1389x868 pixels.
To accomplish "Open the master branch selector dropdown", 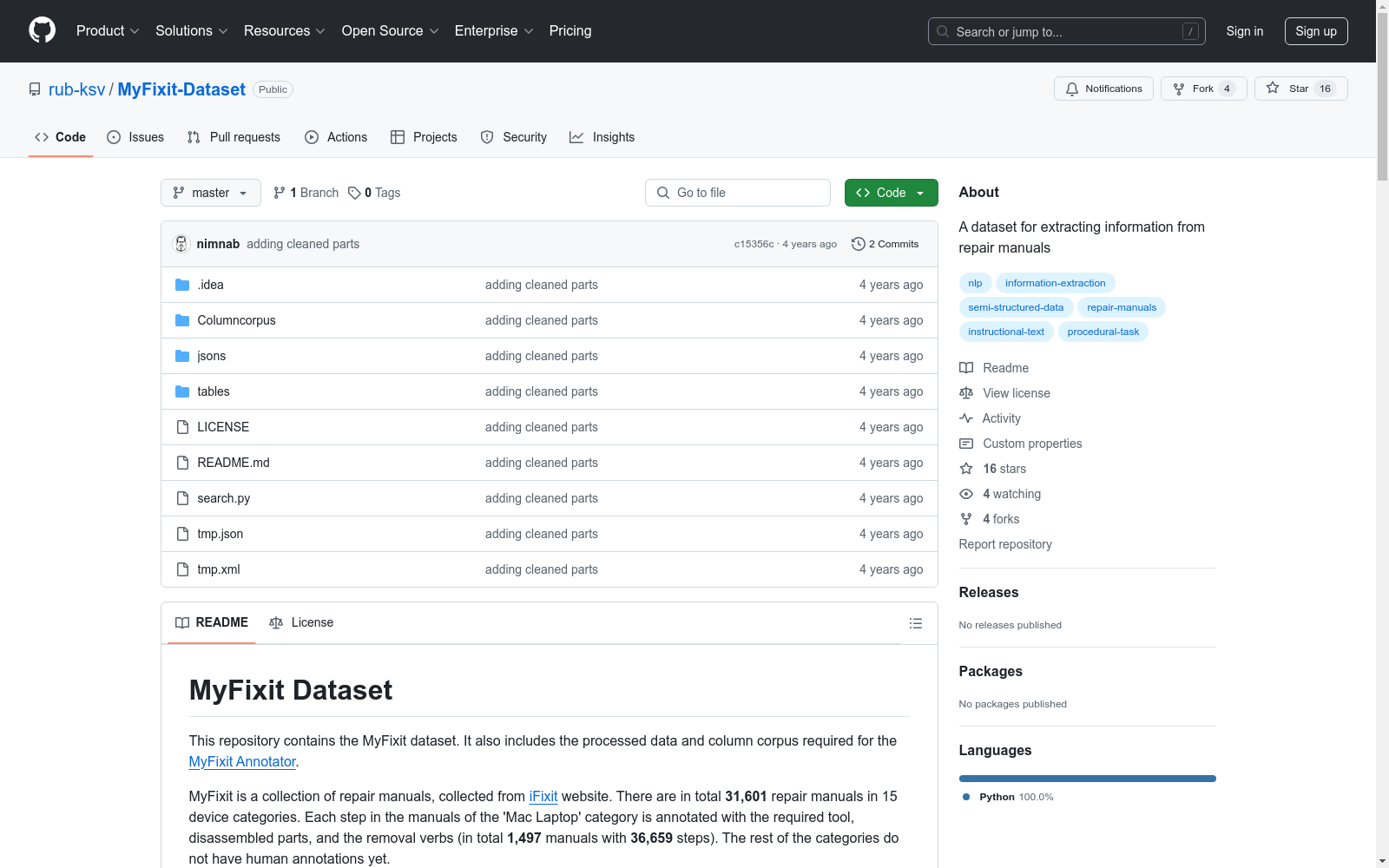I will (211, 193).
